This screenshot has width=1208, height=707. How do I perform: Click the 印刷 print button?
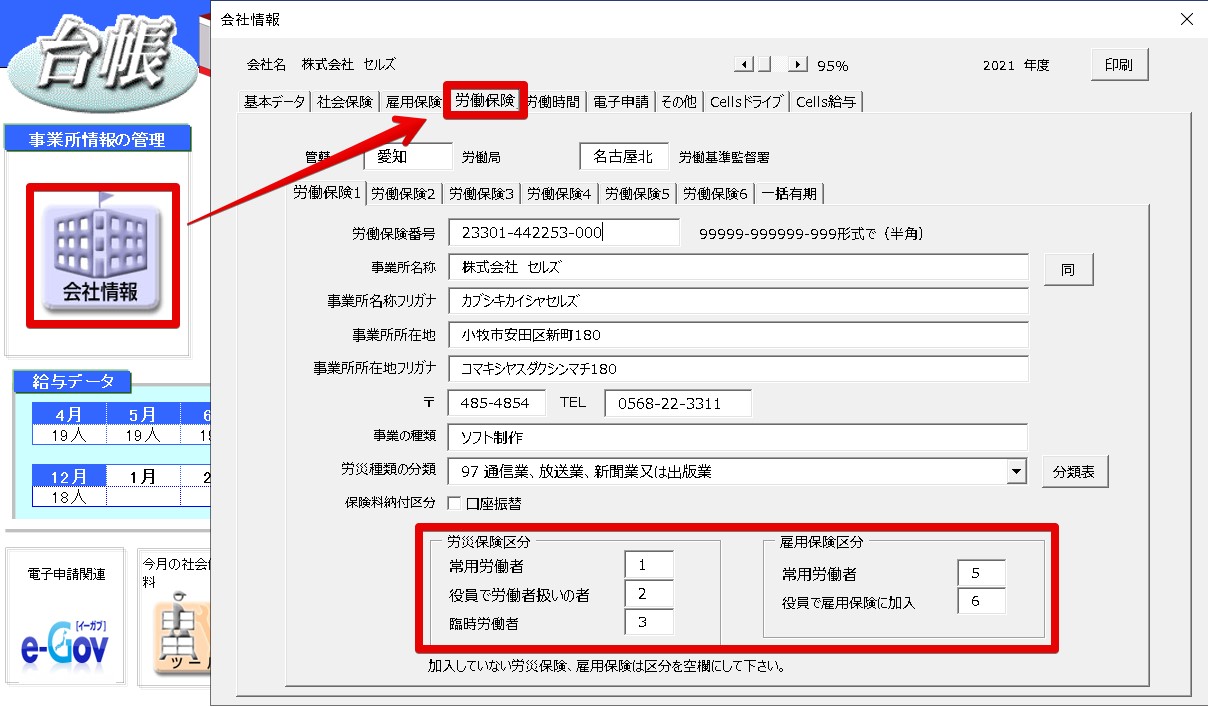(x=1119, y=65)
